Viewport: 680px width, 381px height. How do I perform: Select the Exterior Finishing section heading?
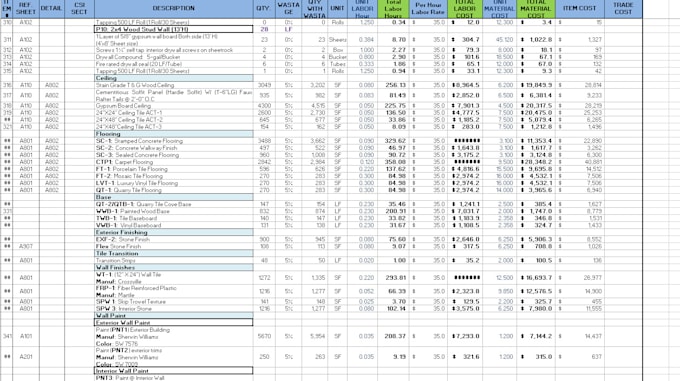173,232
